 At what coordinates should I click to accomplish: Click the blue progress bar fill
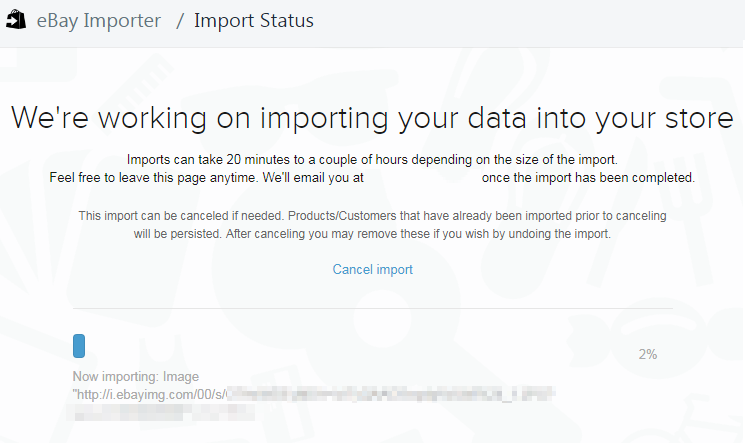[79, 346]
